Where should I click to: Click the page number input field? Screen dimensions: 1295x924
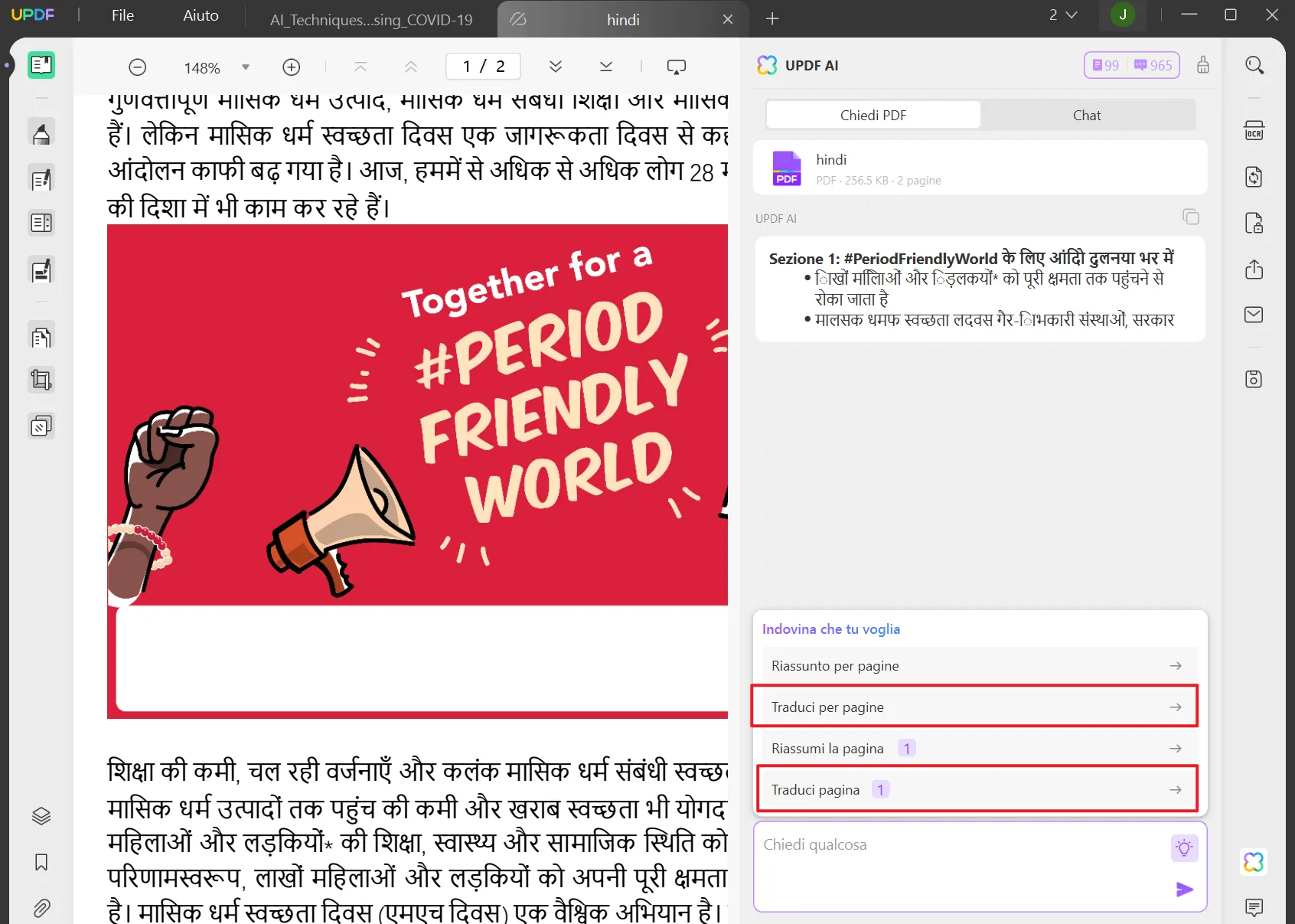(x=483, y=67)
